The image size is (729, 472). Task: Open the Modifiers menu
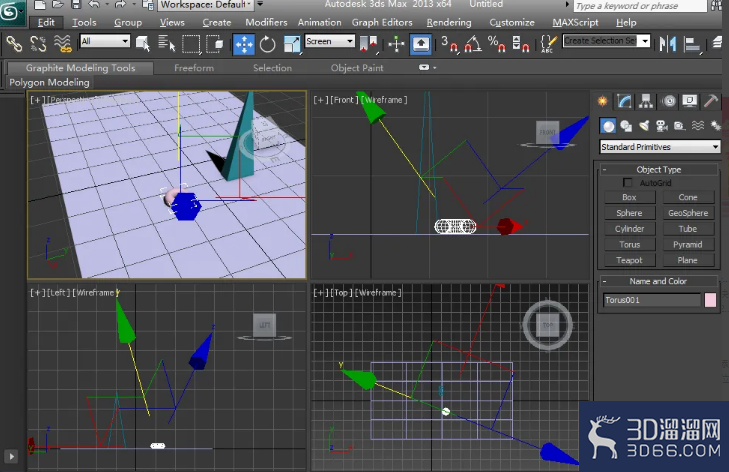point(266,22)
